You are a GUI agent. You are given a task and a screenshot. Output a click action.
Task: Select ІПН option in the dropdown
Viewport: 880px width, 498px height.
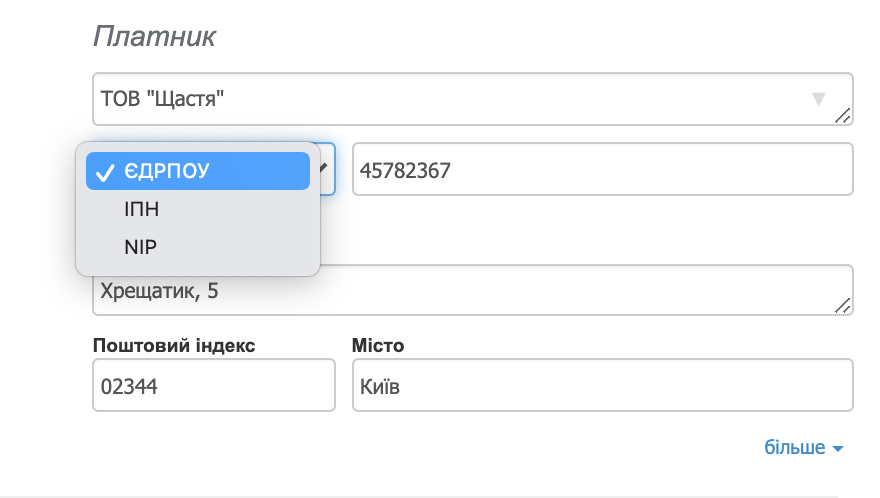(142, 209)
